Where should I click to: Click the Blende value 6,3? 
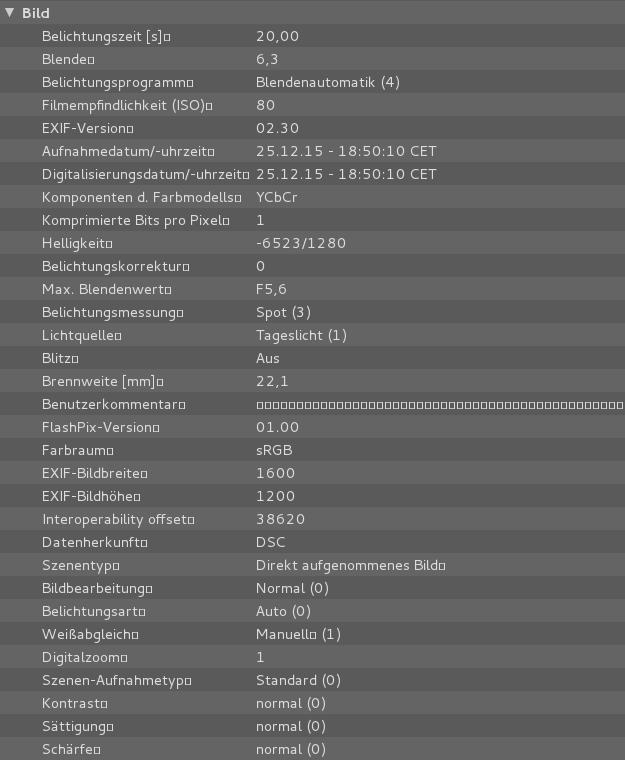(267, 59)
